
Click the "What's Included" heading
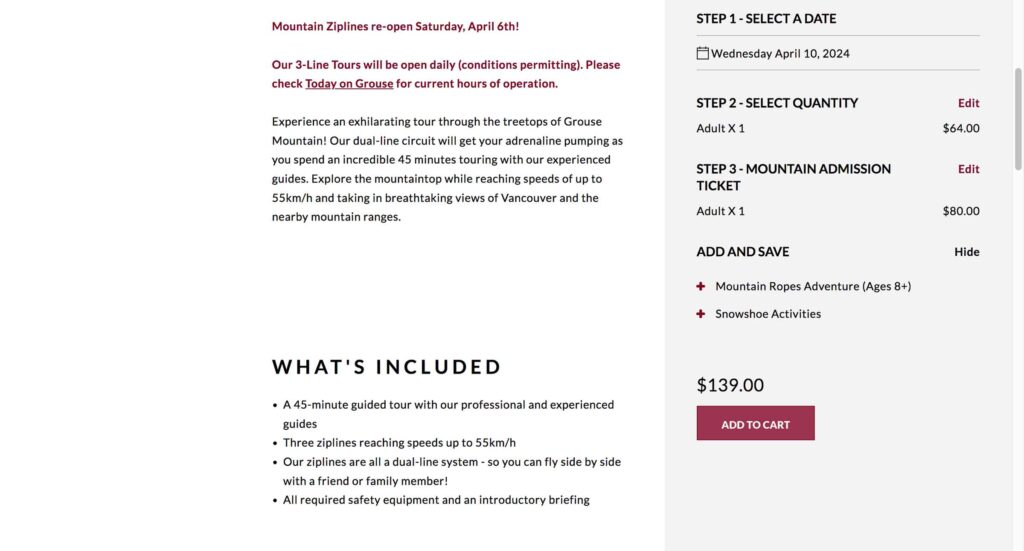pyautogui.click(x=387, y=367)
